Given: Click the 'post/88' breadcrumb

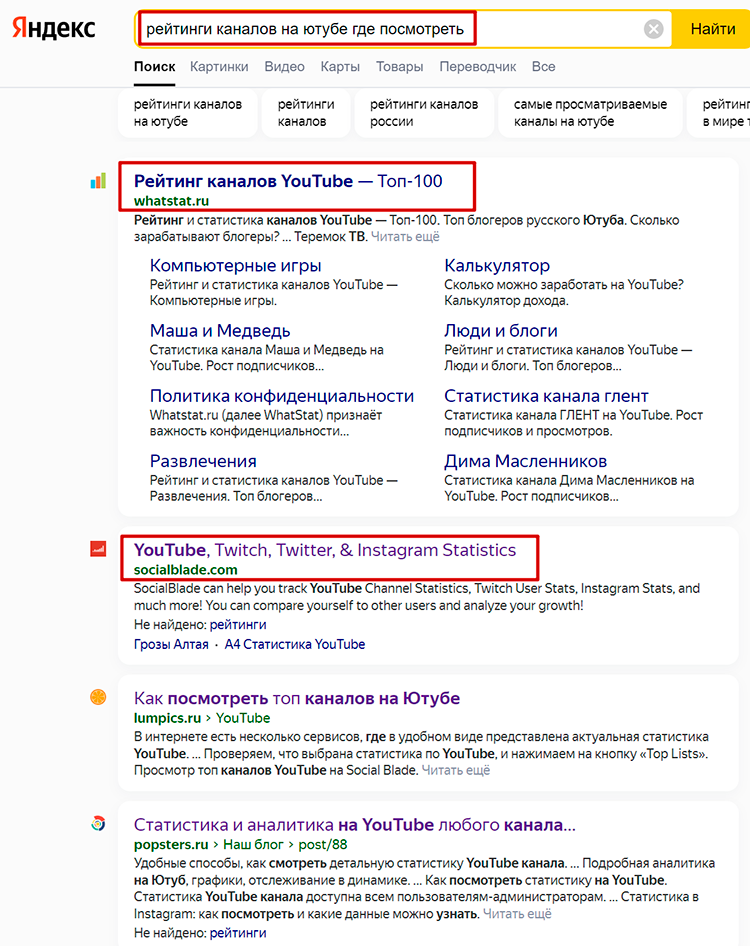Looking at the screenshot, I should pos(323,845).
